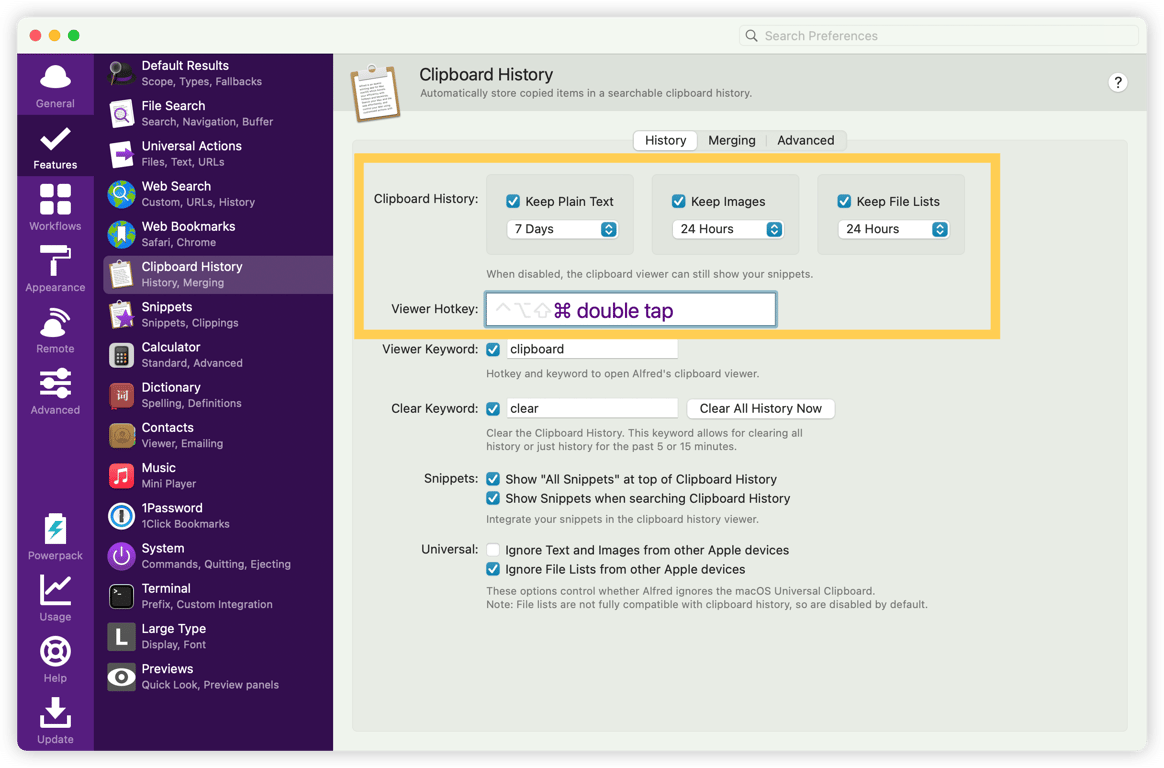The image size is (1164, 768).
Task: Toggle Clear Keyword checkbox
Action: 493,408
